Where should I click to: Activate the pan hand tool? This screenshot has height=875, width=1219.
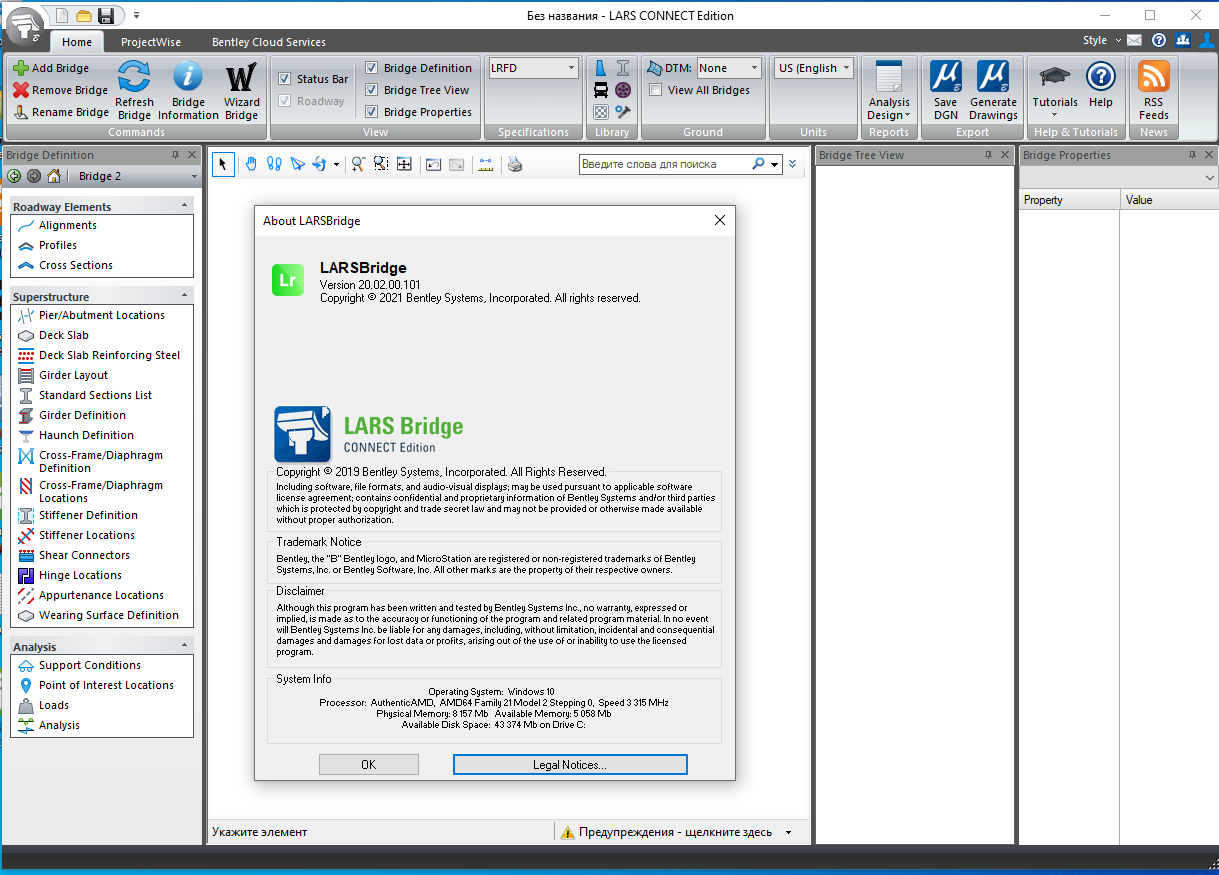[x=251, y=164]
